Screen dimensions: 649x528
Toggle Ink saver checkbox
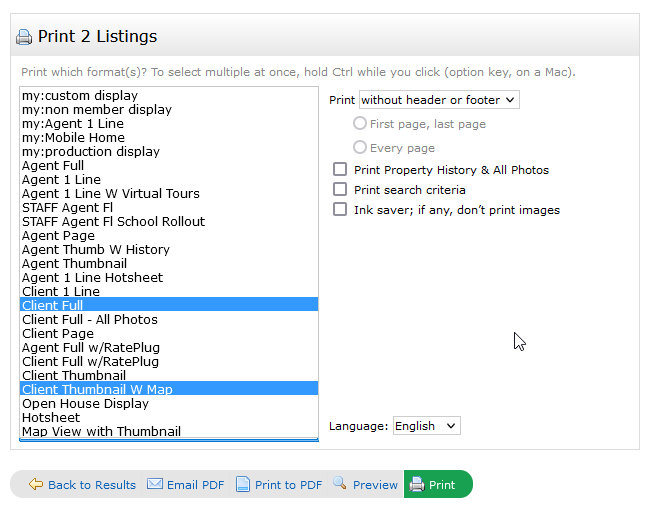point(340,209)
